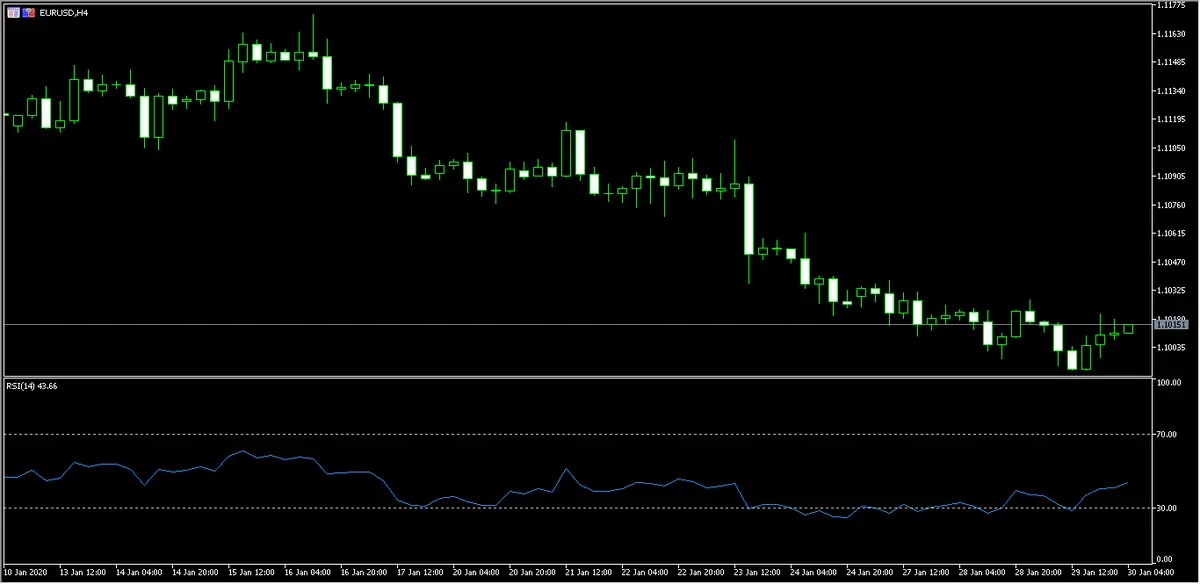The width and height of the screenshot is (1200, 584).
Task: Select the RSI(14) 43.66 indicator label
Action: tap(32, 386)
